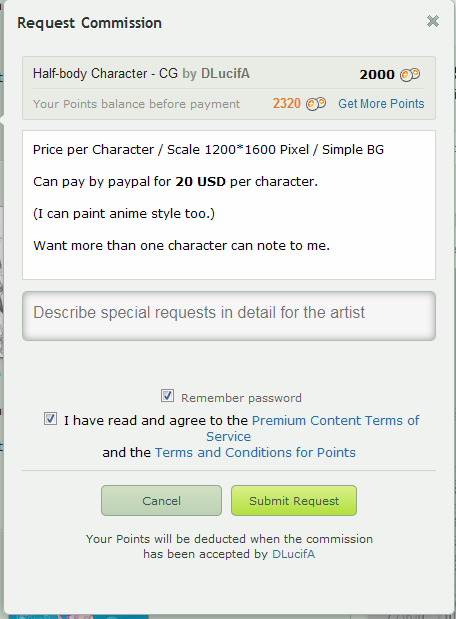Image resolution: width=456 pixels, height=619 pixels.
Task: Click the 2320 points balance amount
Action: coord(287,103)
